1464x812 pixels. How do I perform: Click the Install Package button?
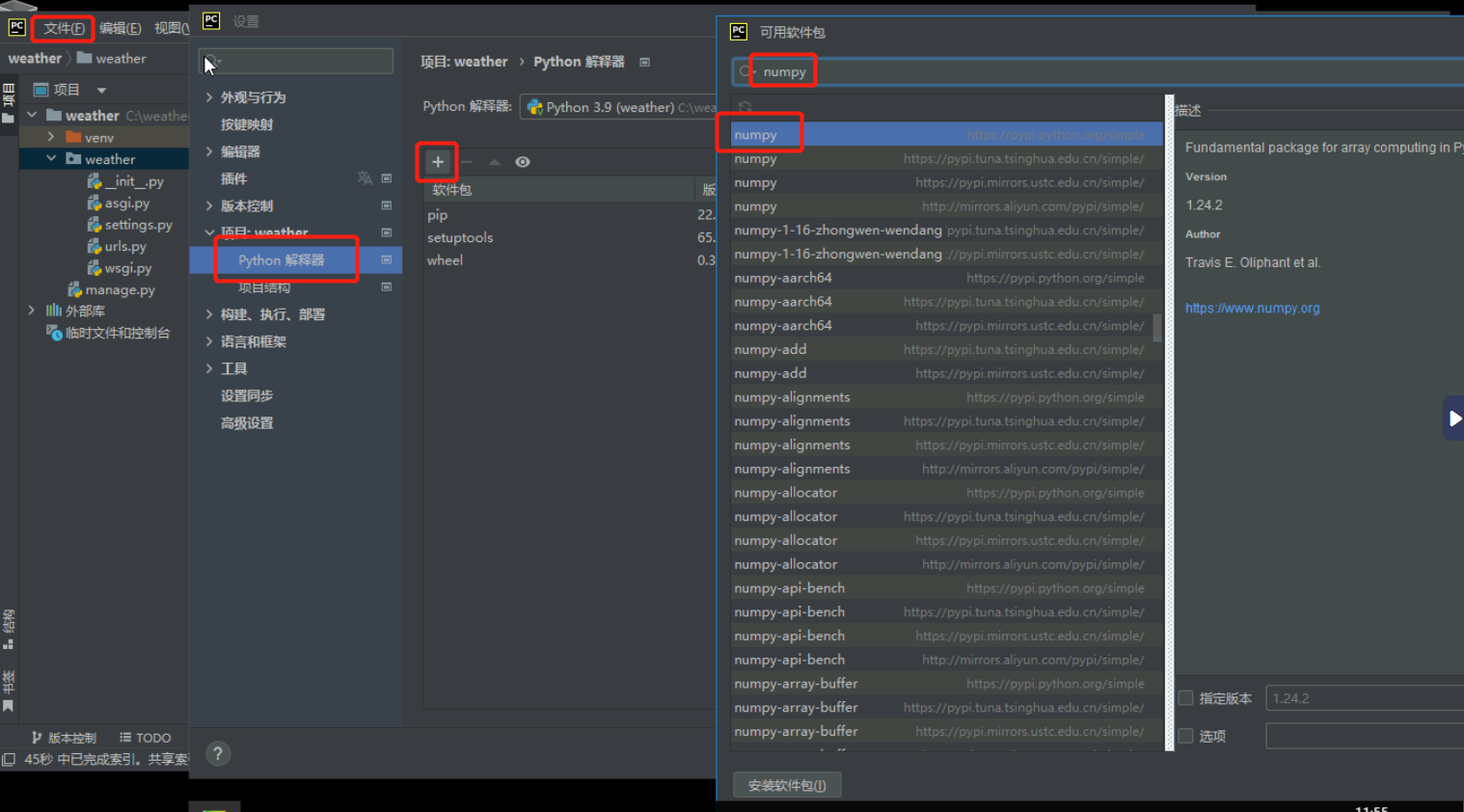(787, 785)
